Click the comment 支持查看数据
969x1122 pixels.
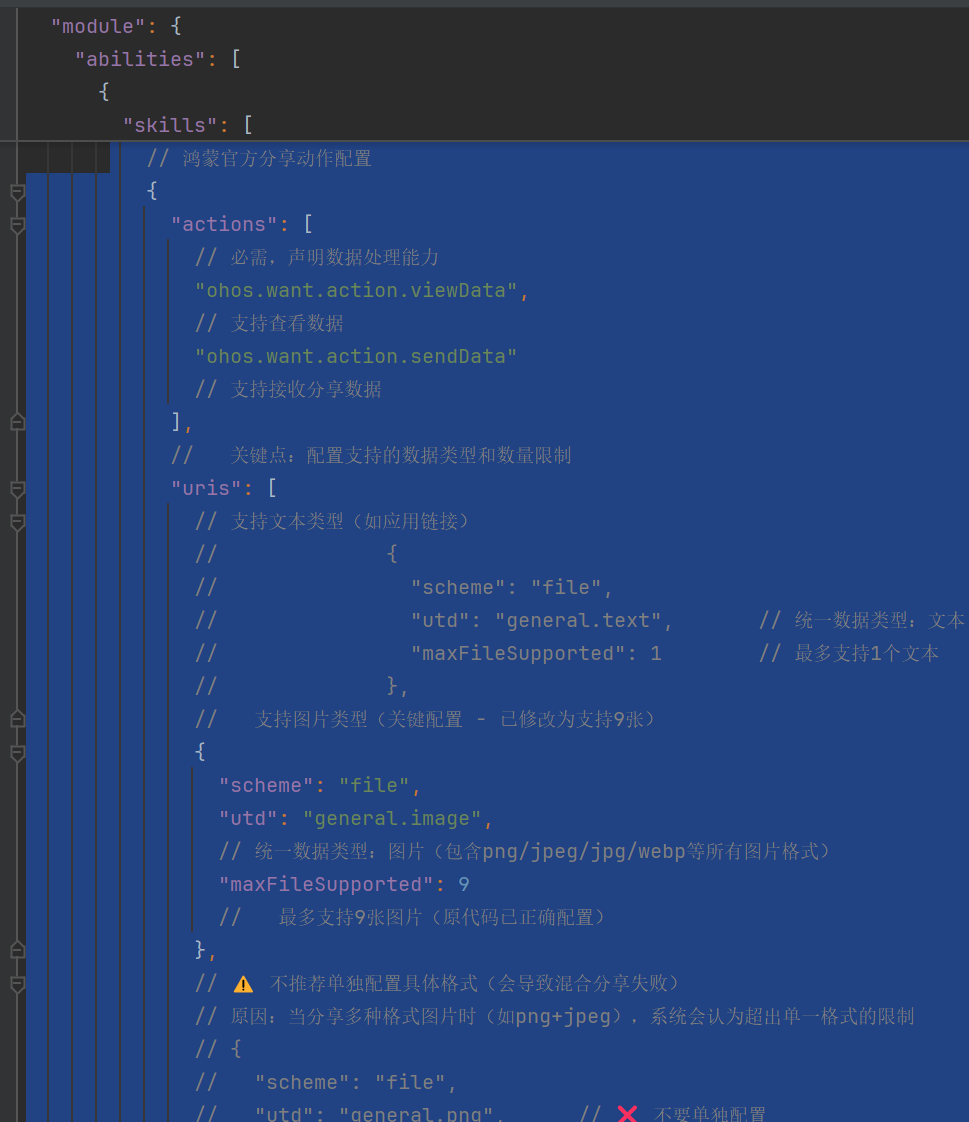[269, 323]
